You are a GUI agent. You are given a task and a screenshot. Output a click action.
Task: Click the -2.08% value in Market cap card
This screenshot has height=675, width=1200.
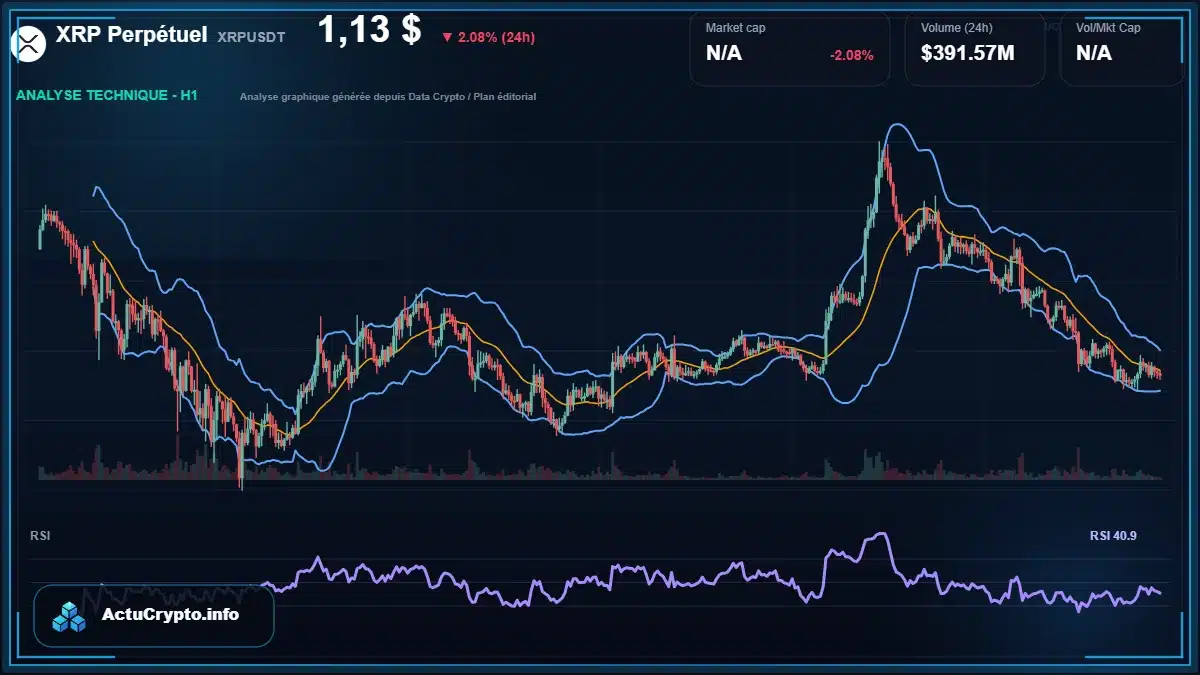[852, 55]
